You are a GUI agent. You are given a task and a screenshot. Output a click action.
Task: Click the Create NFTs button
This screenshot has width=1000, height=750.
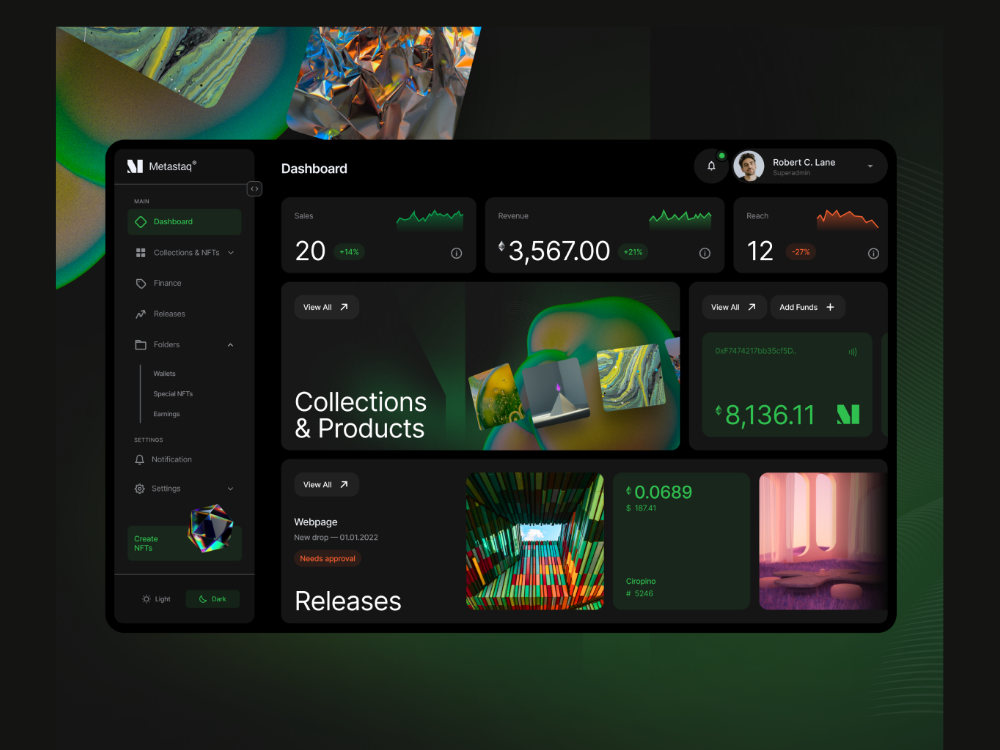[x=184, y=543]
